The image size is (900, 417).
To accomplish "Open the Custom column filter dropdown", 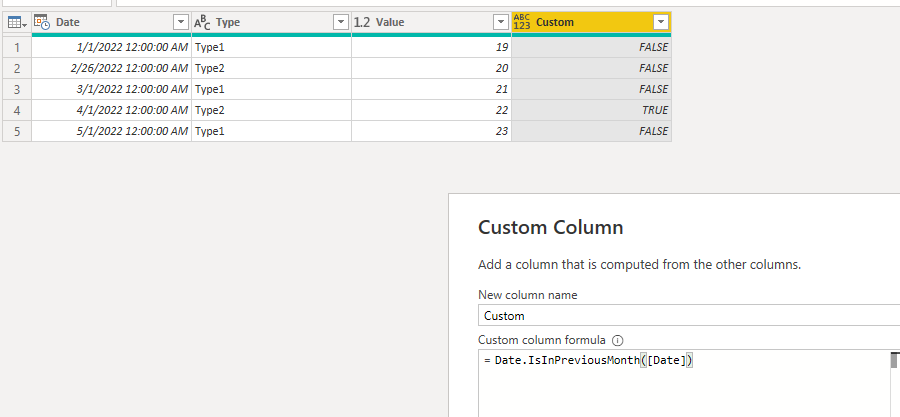I will click(x=661, y=22).
